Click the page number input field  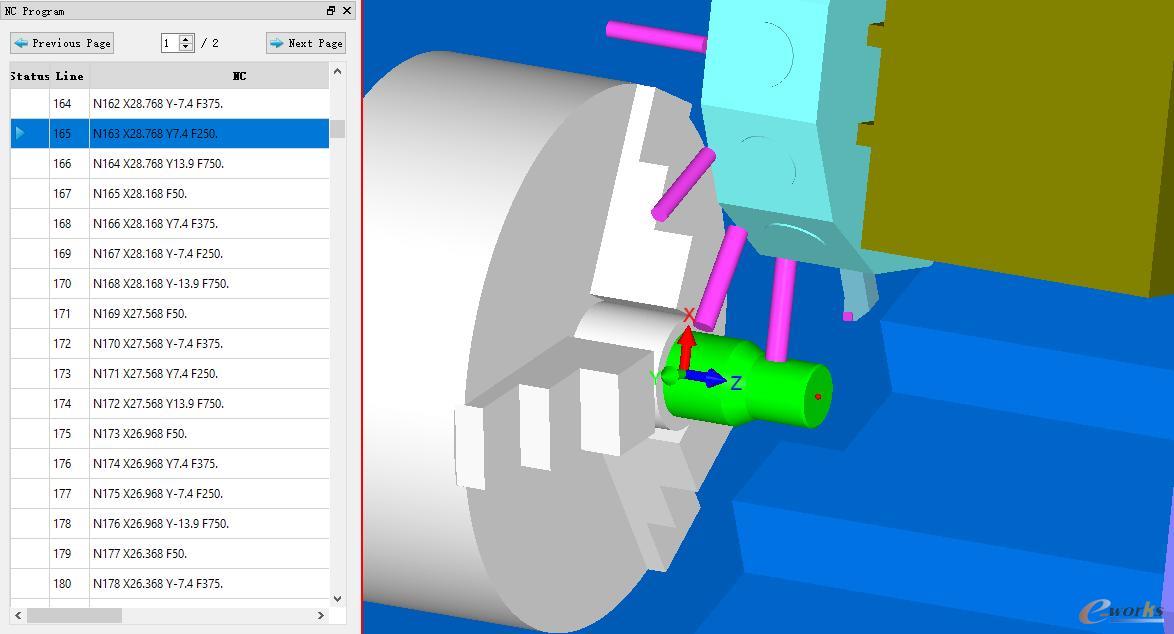pos(170,43)
